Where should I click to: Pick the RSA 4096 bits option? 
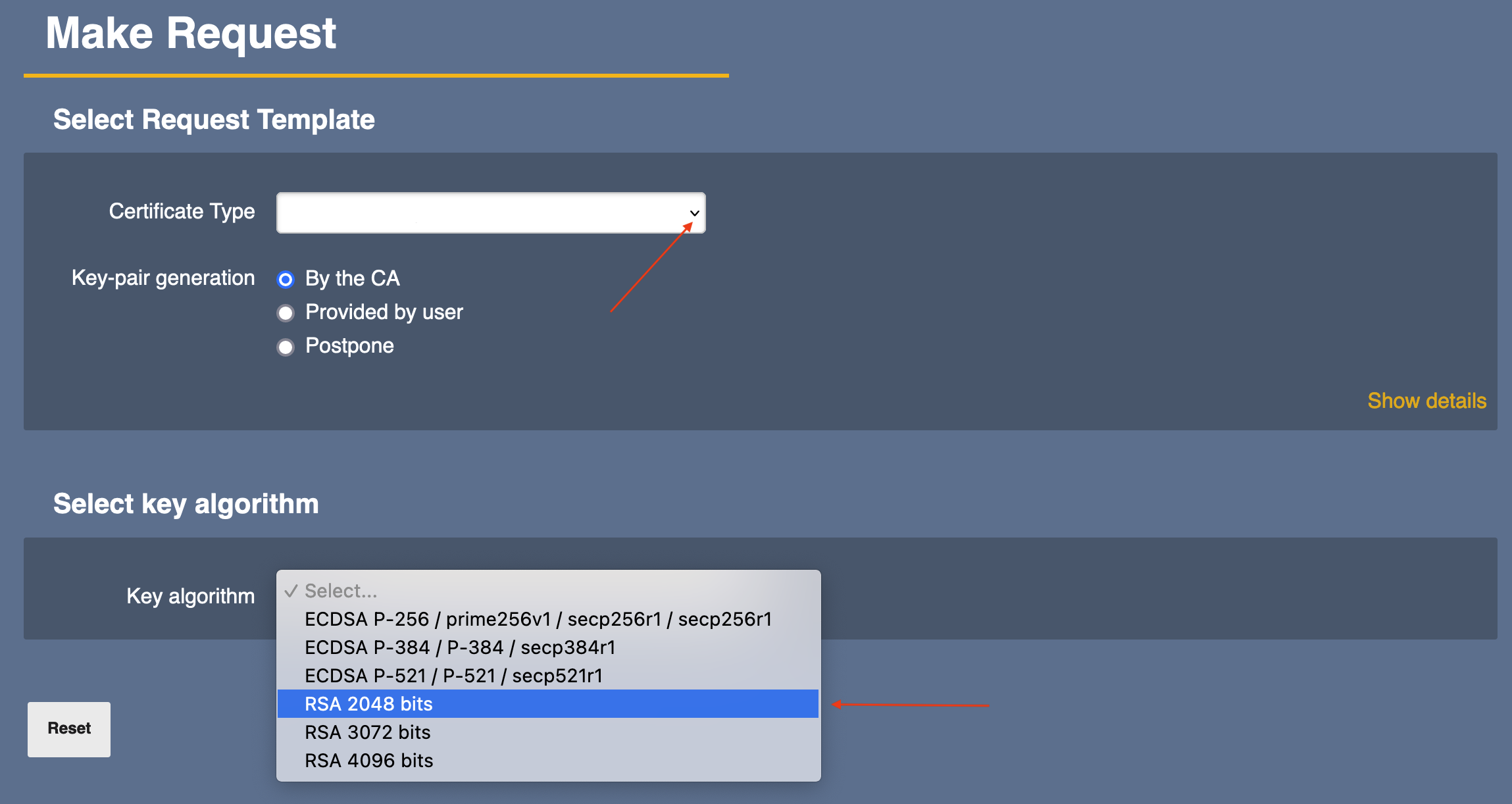point(368,761)
